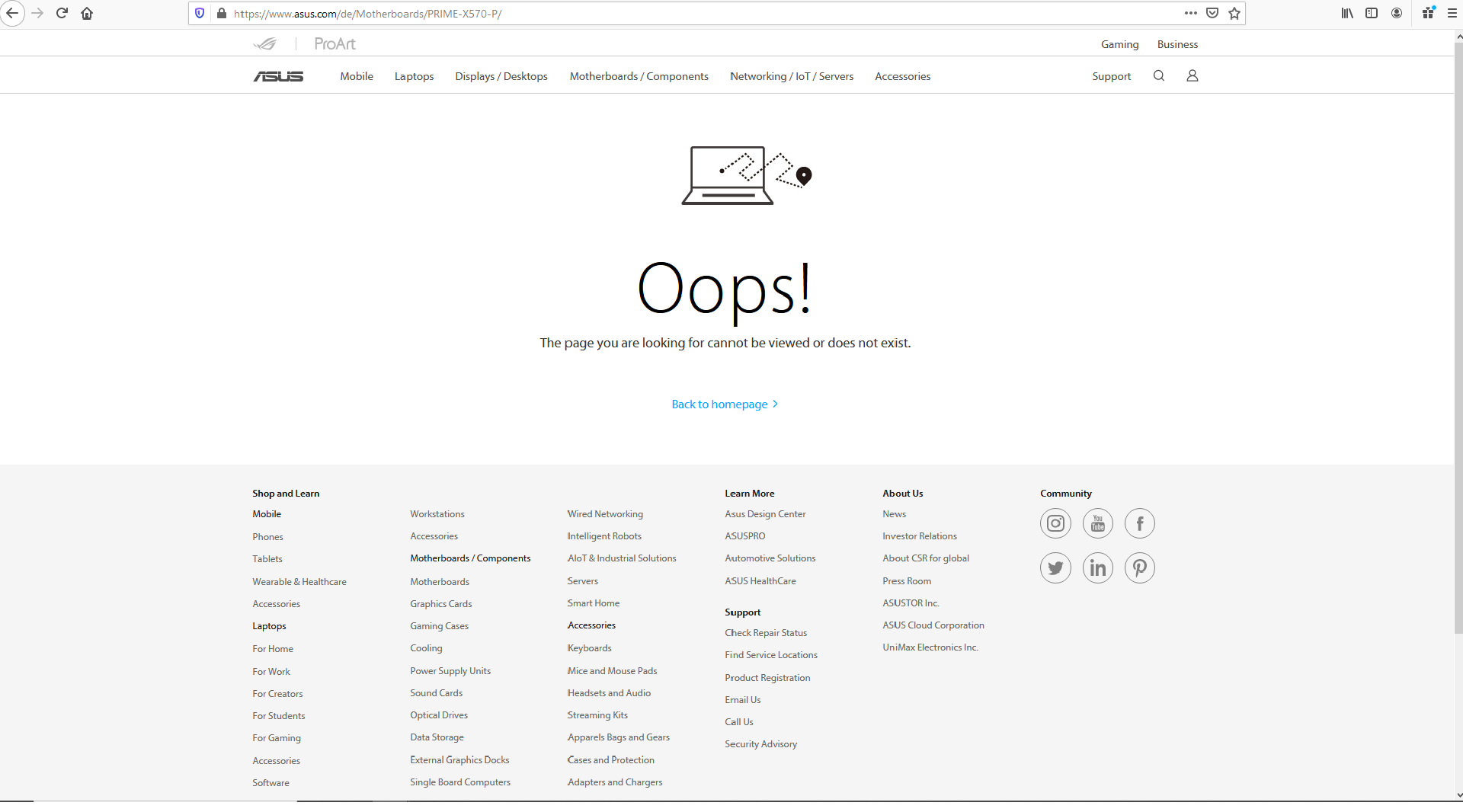Open footer Asus Design Center link
Image resolution: width=1463 pixels, height=812 pixels.
(765, 514)
